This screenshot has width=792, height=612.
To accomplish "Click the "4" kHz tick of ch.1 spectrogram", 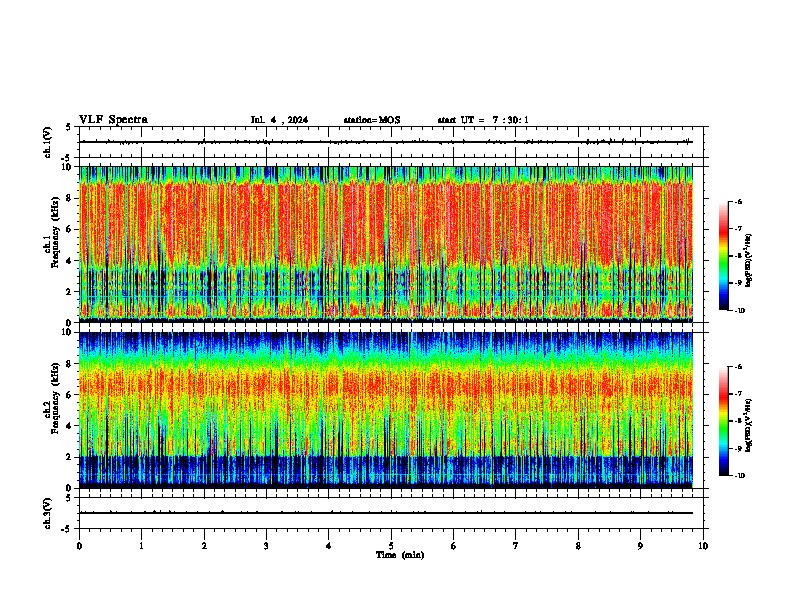I will 70,261.
